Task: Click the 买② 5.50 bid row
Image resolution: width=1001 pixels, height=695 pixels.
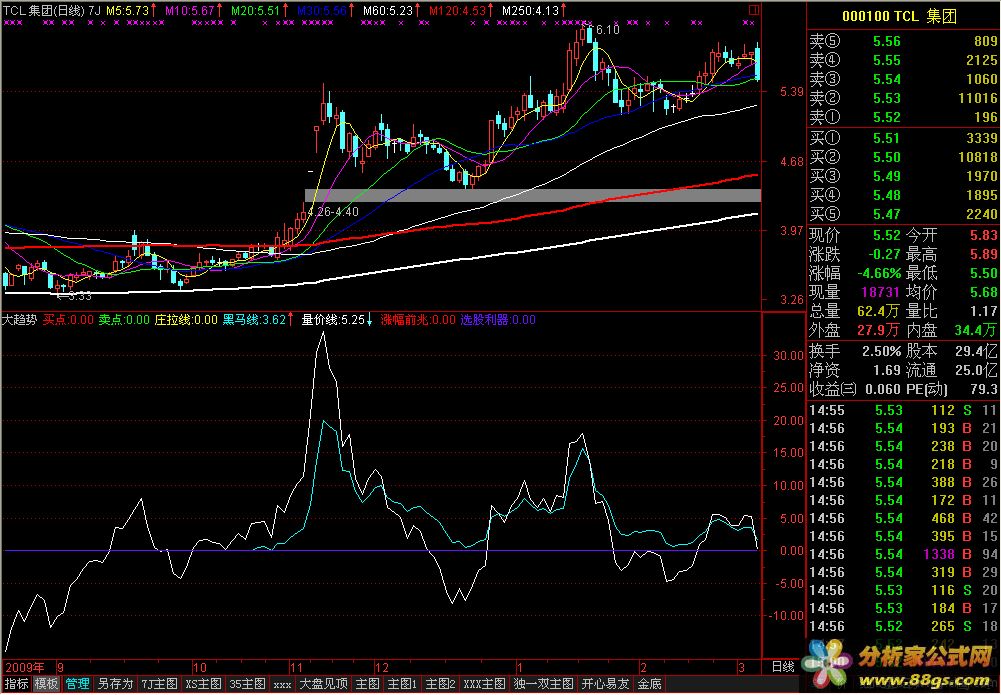Action: click(x=903, y=157)
